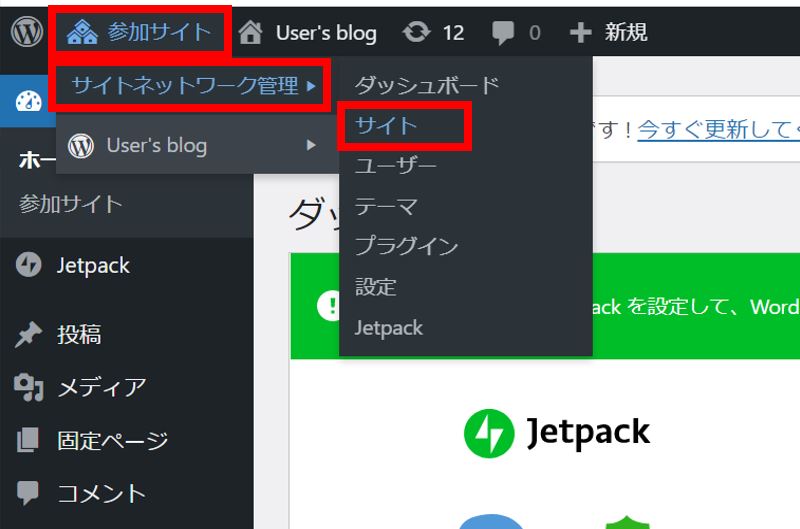Click the Jetpack icon in sidebar

(x=28, y=266)
